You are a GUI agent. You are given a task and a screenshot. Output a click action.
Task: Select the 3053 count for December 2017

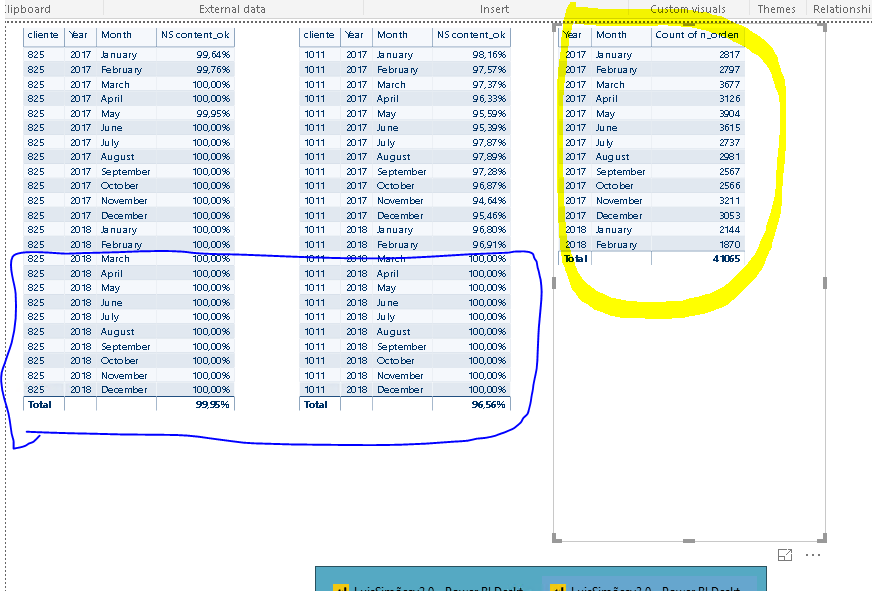pos(729,215)
